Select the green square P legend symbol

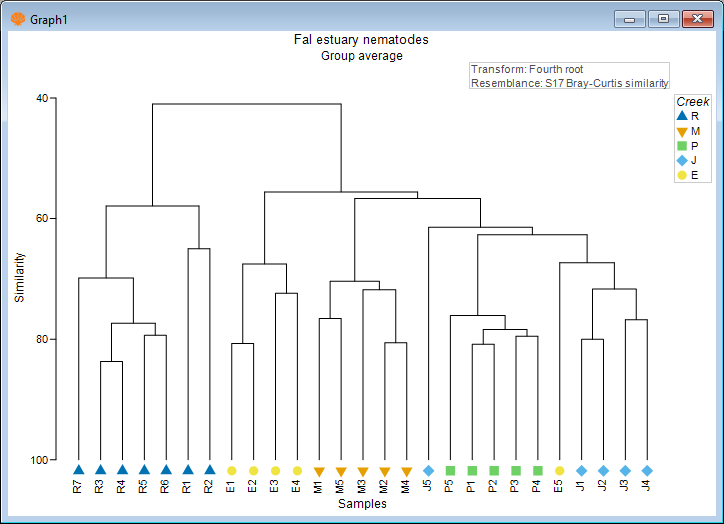[682, 146]
